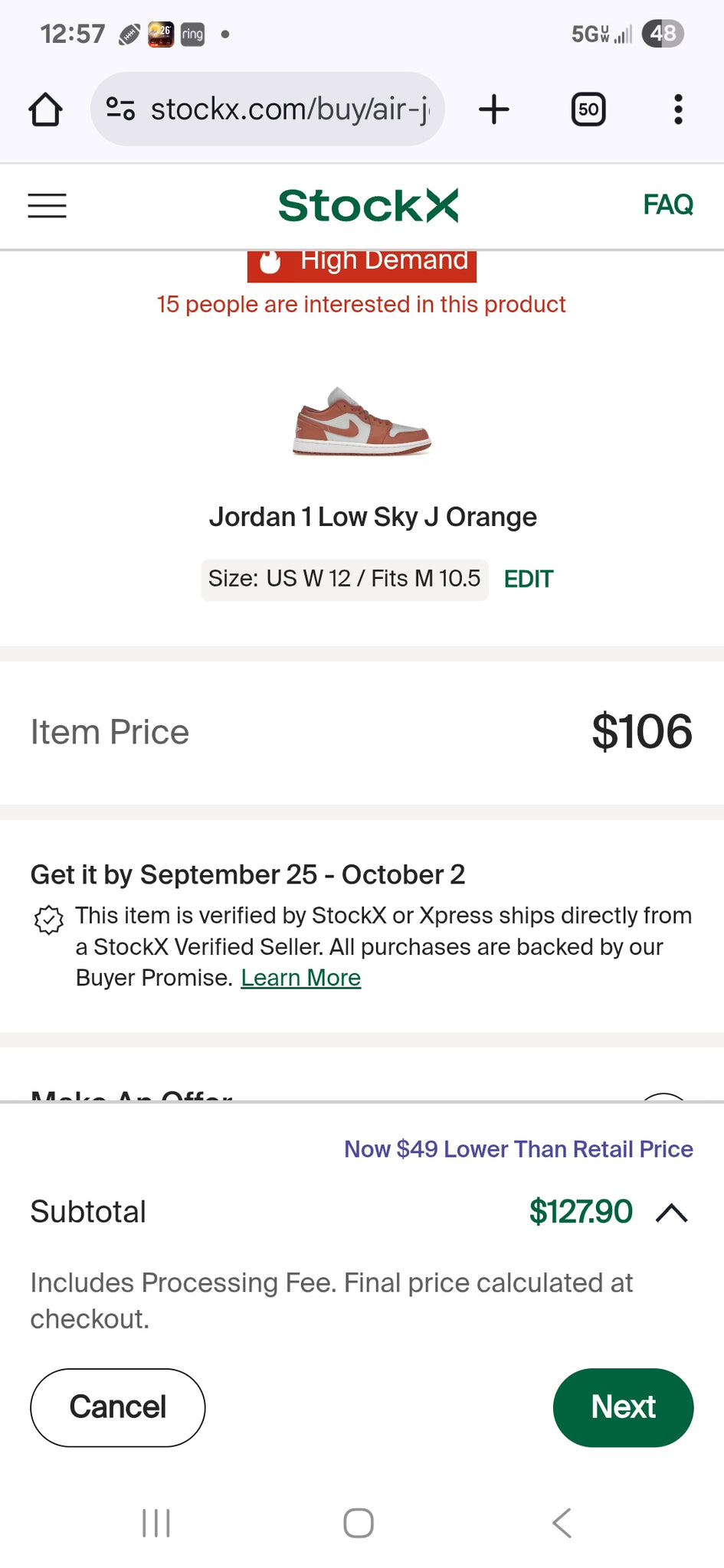Image resolution: width=724 pixels, height=1568 pixels.
Task: Open the StockX hamburger menu
Action: click(x=47, y=205)
